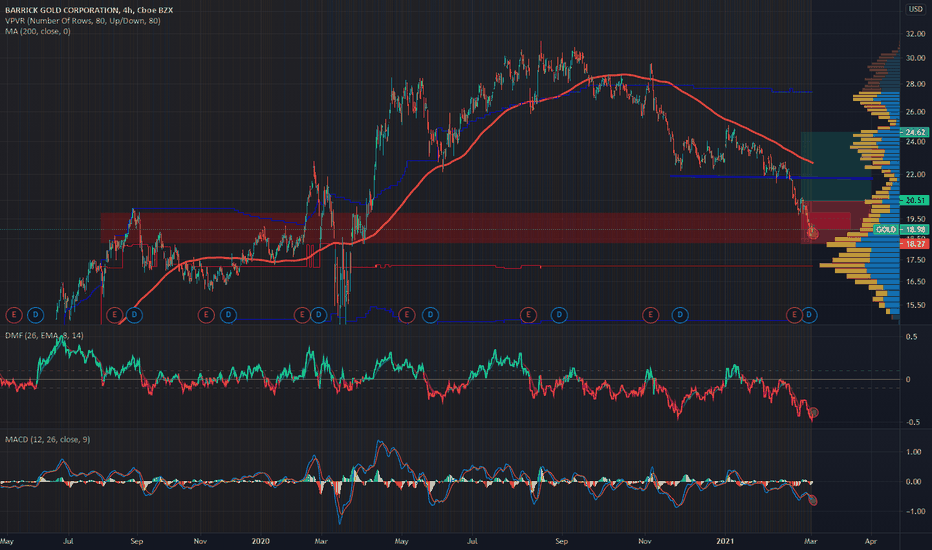Click the 1.00 value on the MACD scale
This screenshot has width=932, height=550.
tap(914, 452)
